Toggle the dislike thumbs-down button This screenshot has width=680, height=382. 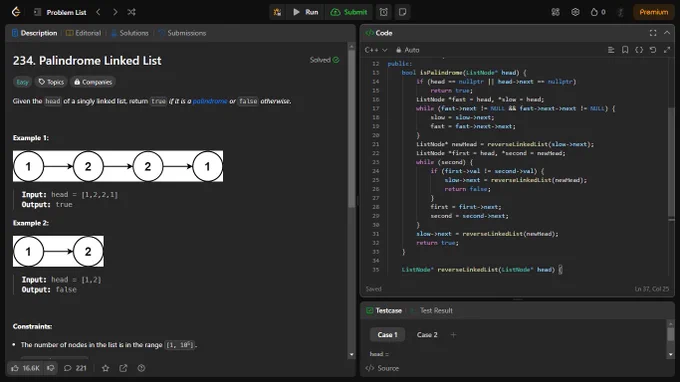[x=51, y=368]
